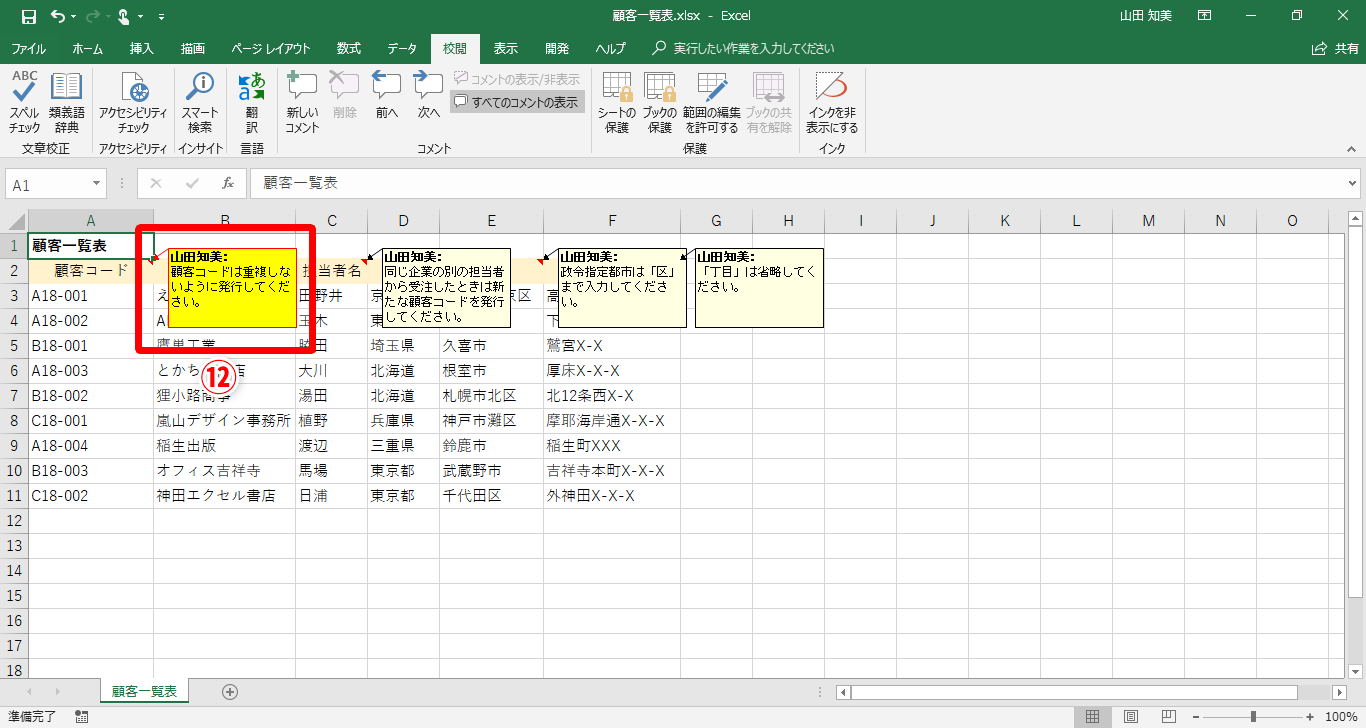Open the undo history dropdown arrow
Image resolution: width=1366 pixels, height=728 pixels.
pos(75,17)
